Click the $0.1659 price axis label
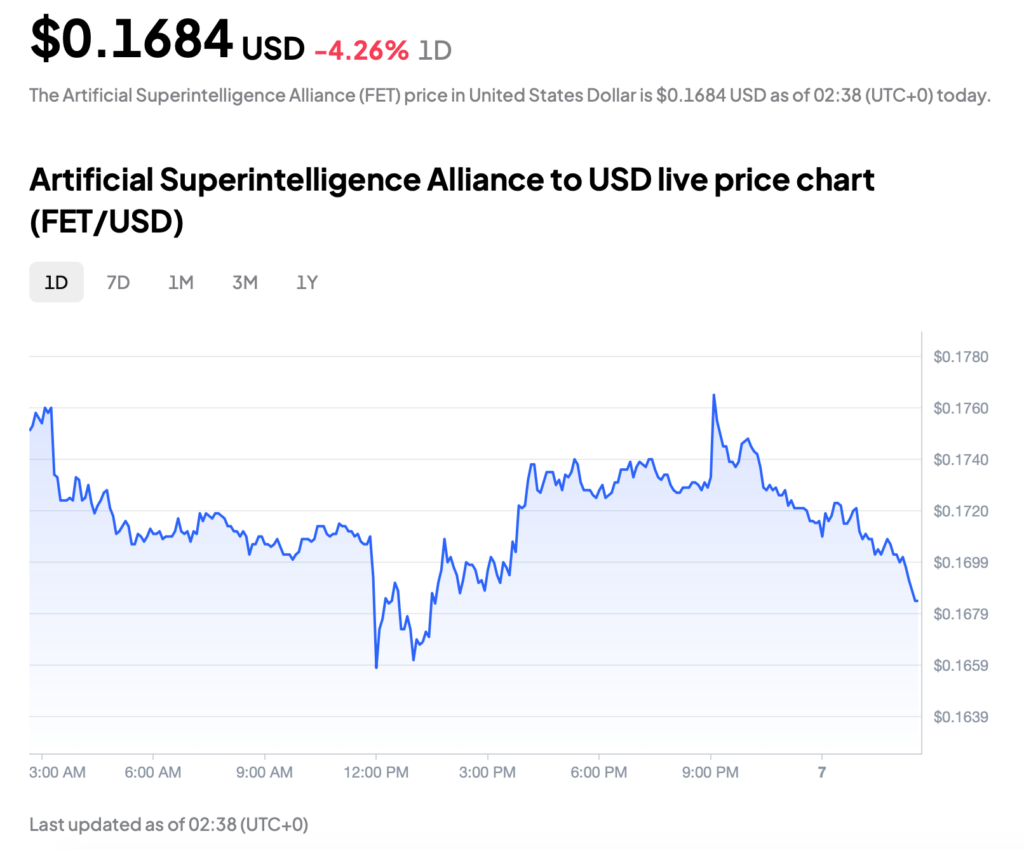The height and width of the screenshot is (850, 1024). [961, 665]
